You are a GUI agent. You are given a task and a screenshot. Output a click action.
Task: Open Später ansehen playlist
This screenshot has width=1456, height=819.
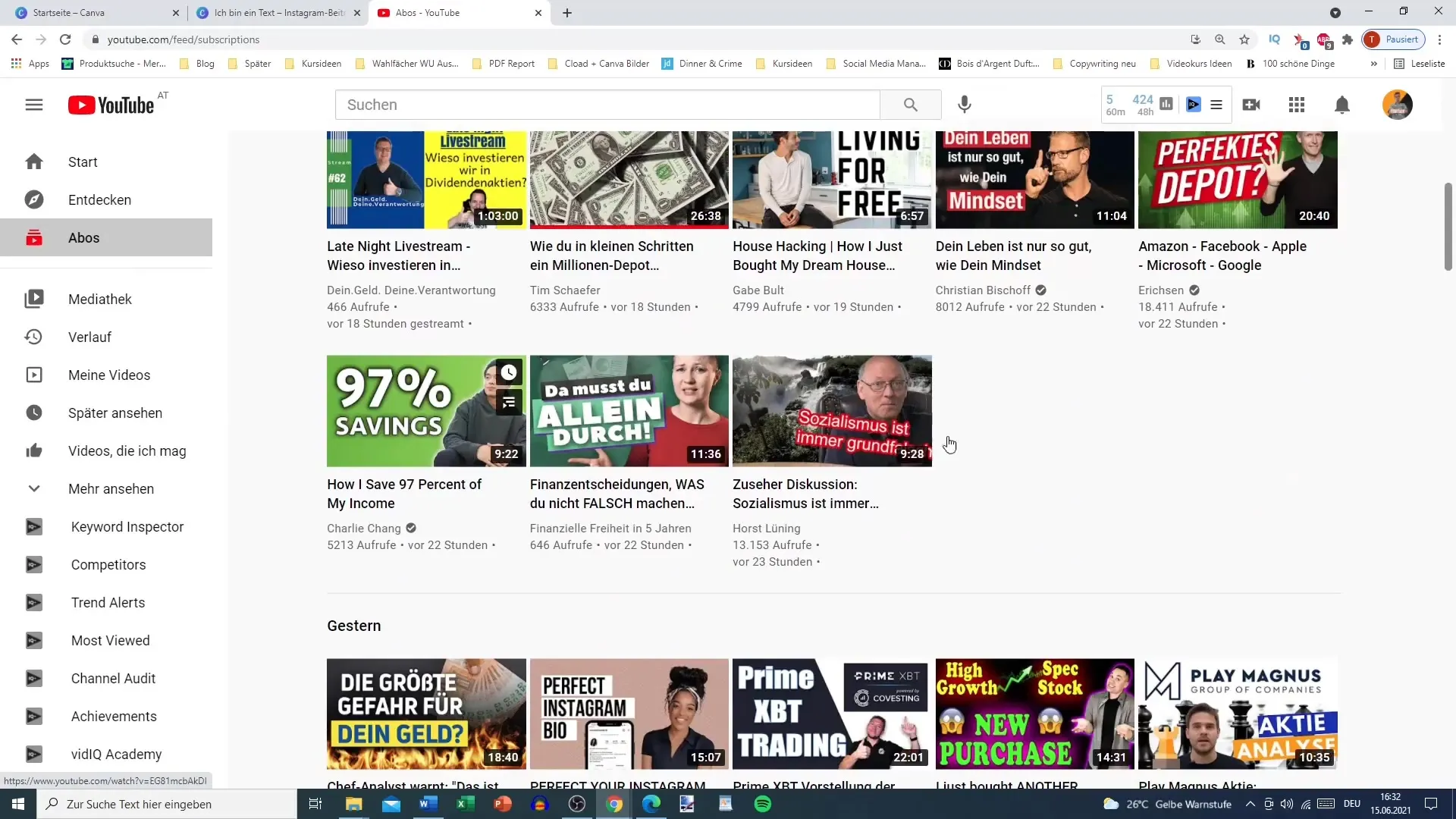coord(106,413)
